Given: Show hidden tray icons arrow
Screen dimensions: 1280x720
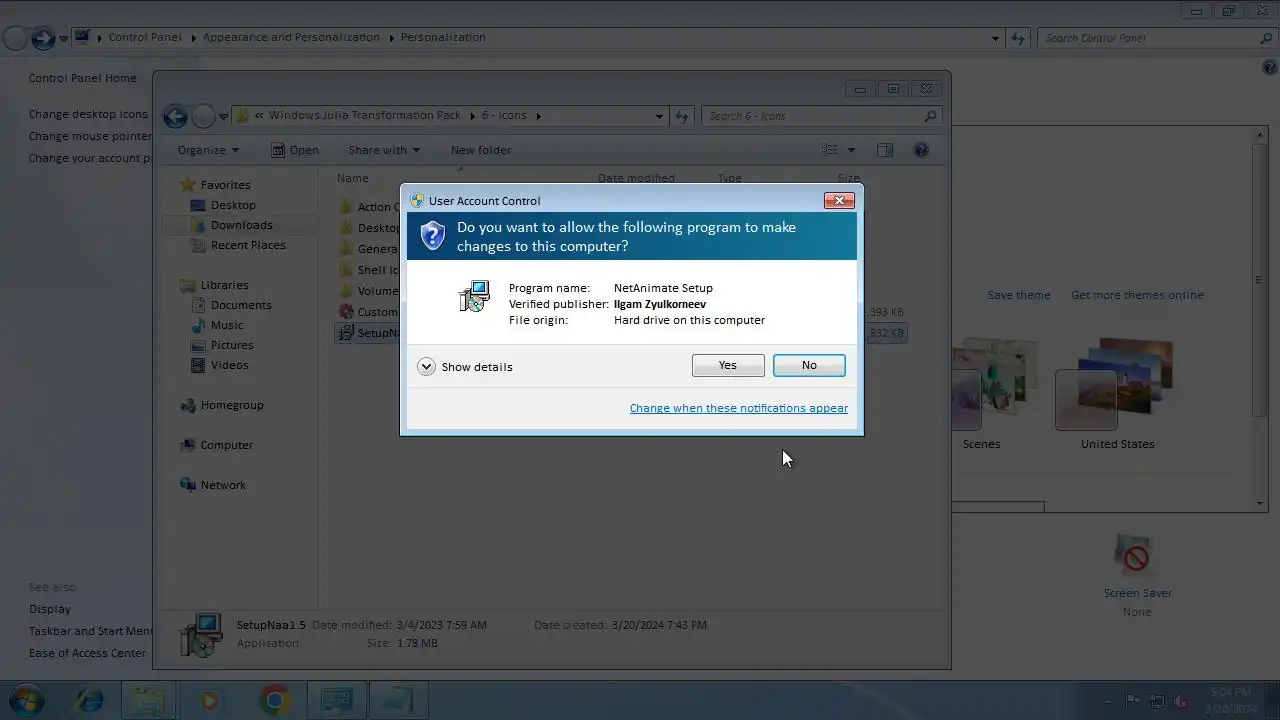Looking at the screenshot, I should (x=1107, y=701).
